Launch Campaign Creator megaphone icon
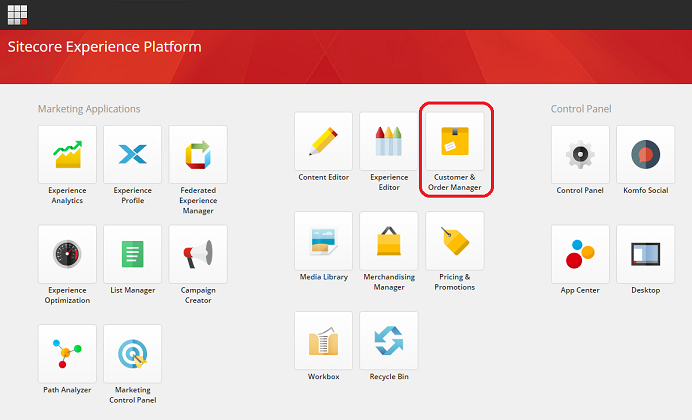Image resolution: width=692 pixels, height=420 pixels. [x=198, y=254]
